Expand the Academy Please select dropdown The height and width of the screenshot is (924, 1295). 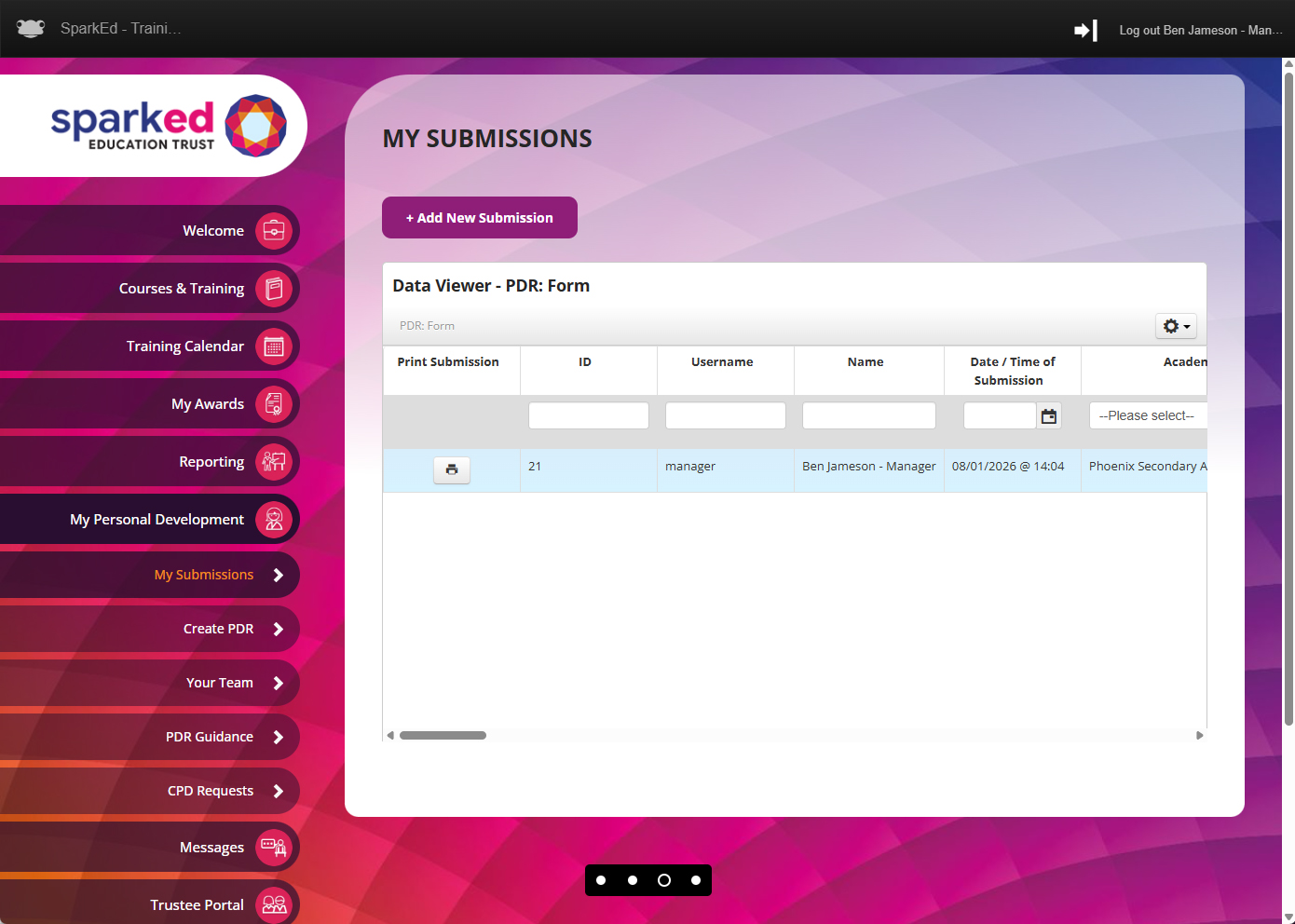pyautogui.click(x=1148, y=415)
